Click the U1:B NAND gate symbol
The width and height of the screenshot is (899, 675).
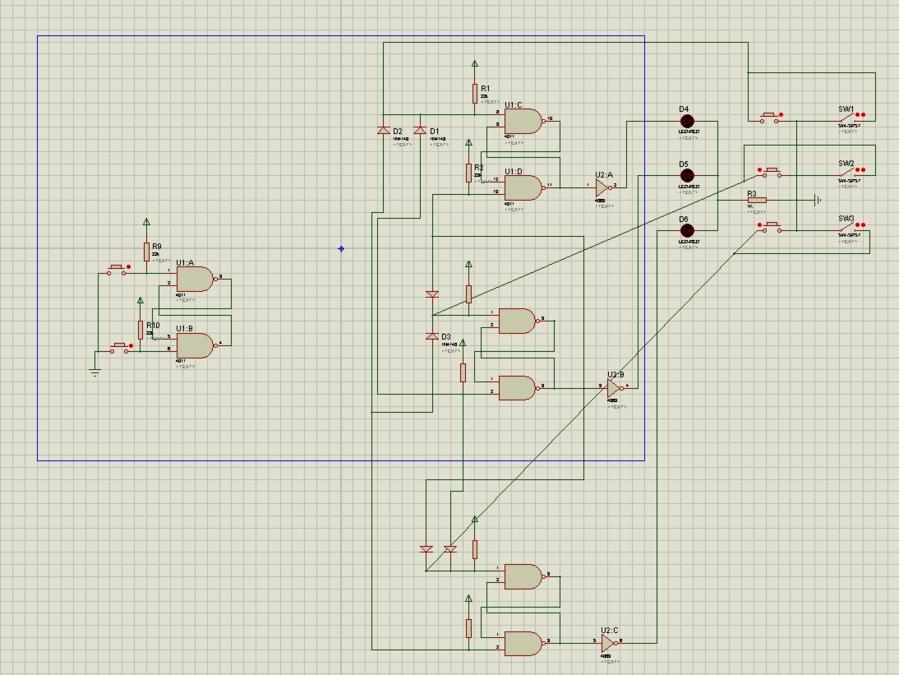[x=195, y=345]
